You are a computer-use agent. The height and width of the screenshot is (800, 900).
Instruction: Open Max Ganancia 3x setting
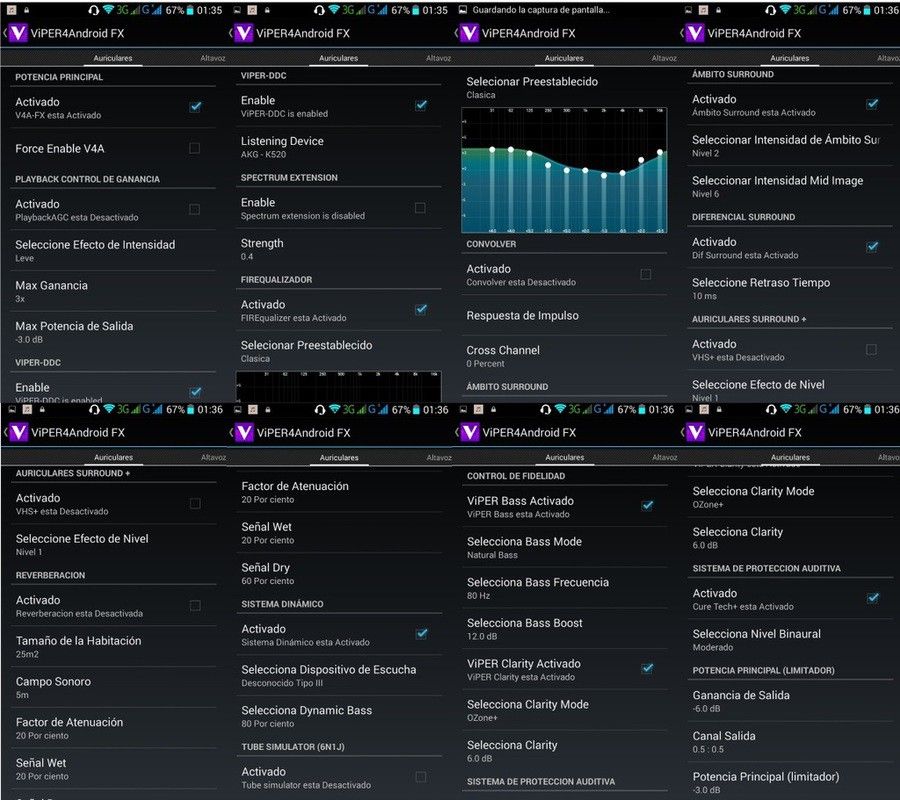coord(112,291)
